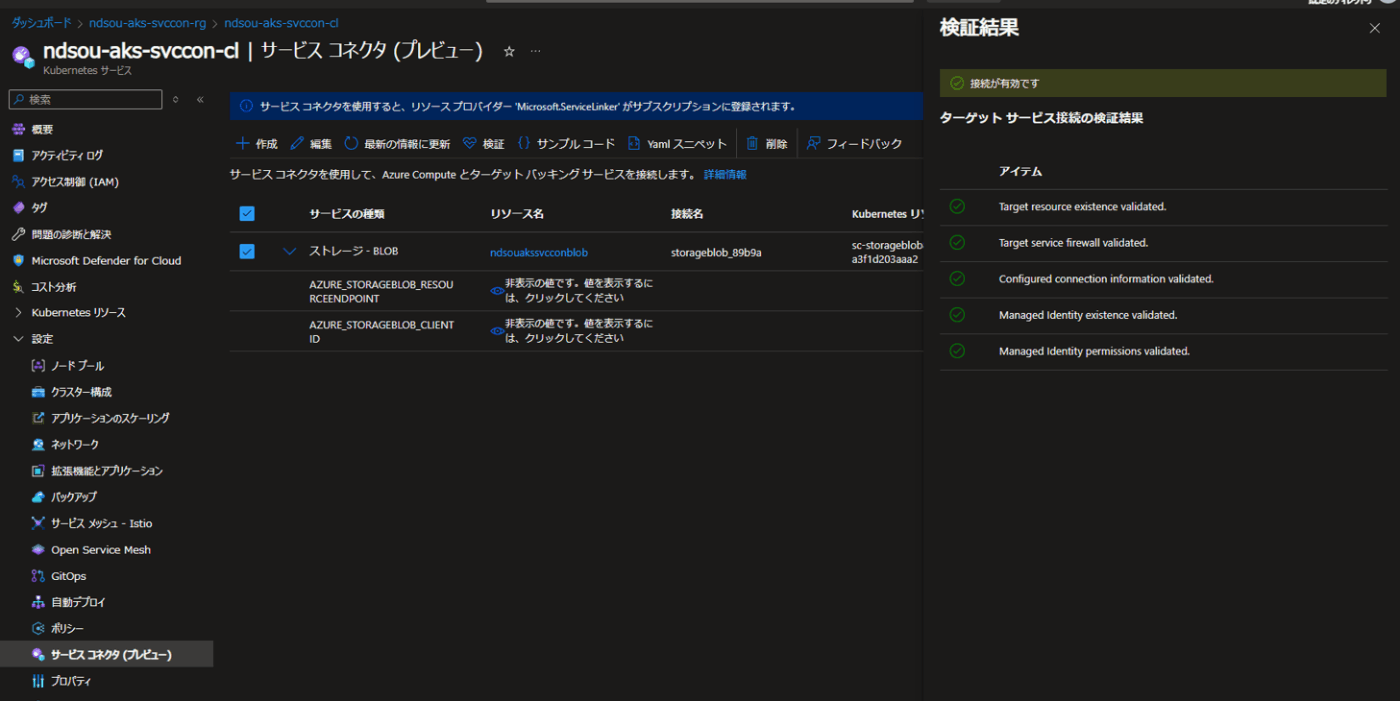Click Managed Identity permissions validated row
The height and width of the screenshot is (701, 1400).
tap(1164, 351)
